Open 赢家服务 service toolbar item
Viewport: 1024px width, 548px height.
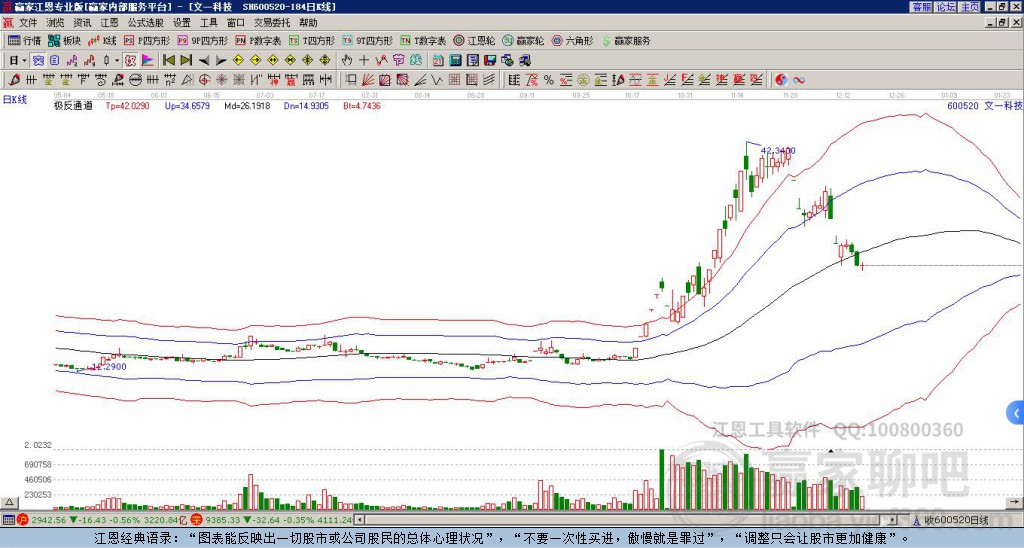pyautogui.click(x=626, y=40)
